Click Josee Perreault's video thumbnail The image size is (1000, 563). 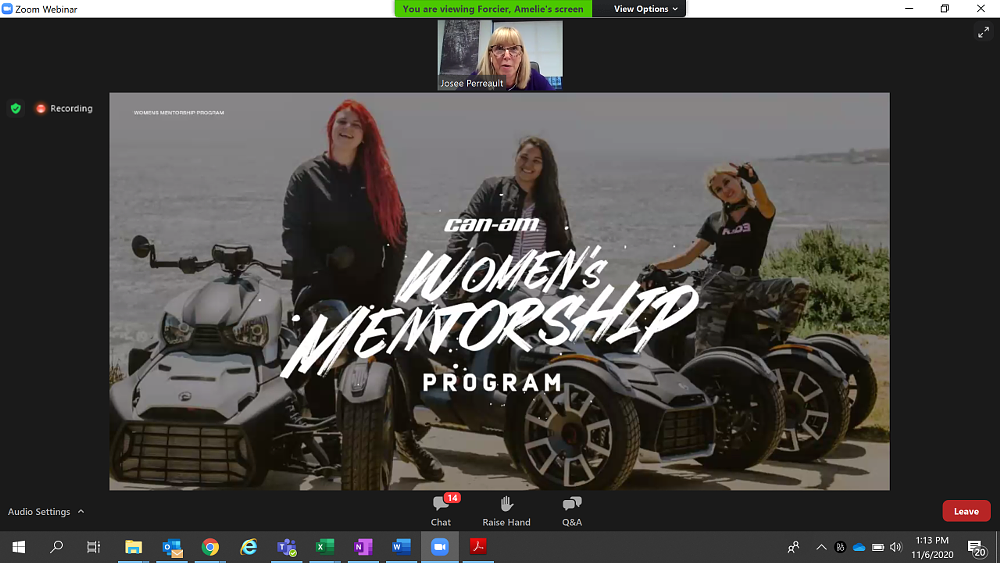[x=500, y=55]
